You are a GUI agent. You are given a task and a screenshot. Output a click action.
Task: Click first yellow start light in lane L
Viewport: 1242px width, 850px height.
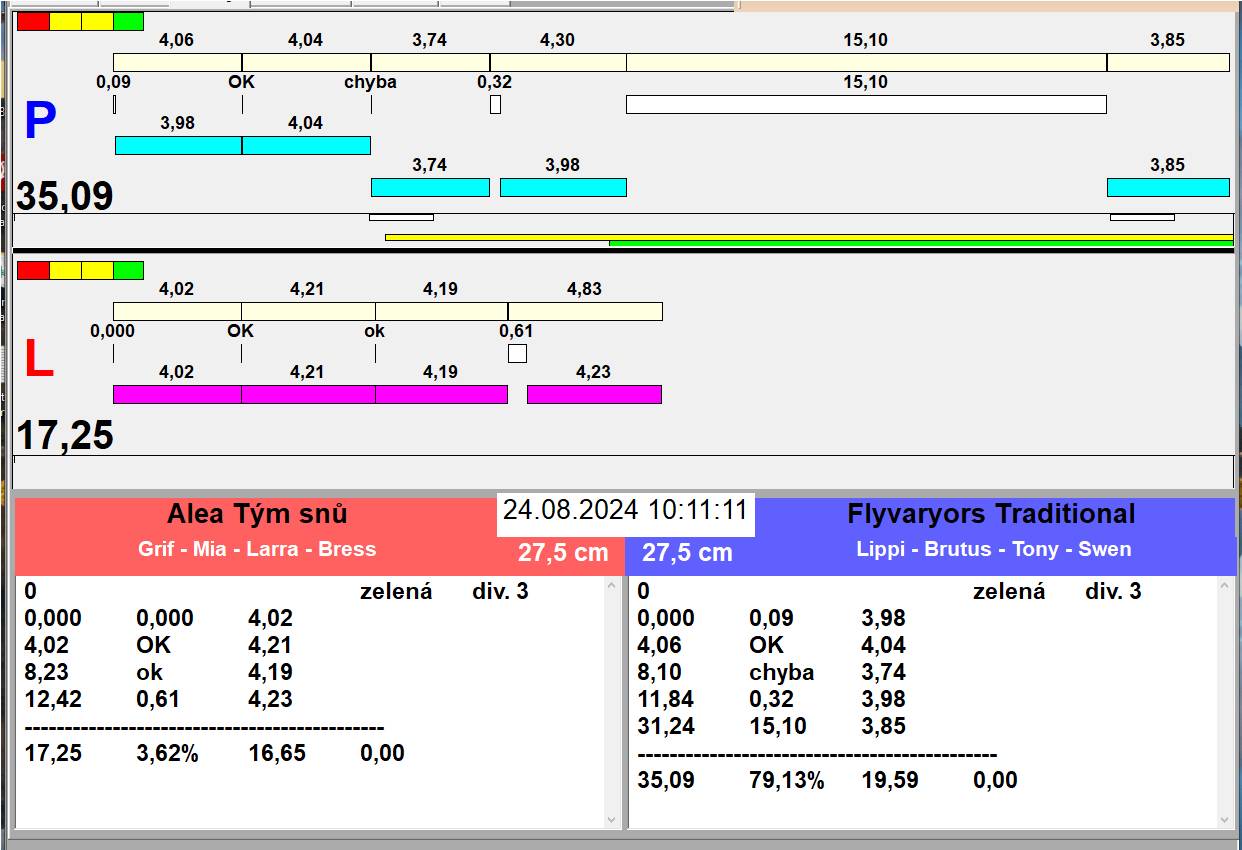65,270
